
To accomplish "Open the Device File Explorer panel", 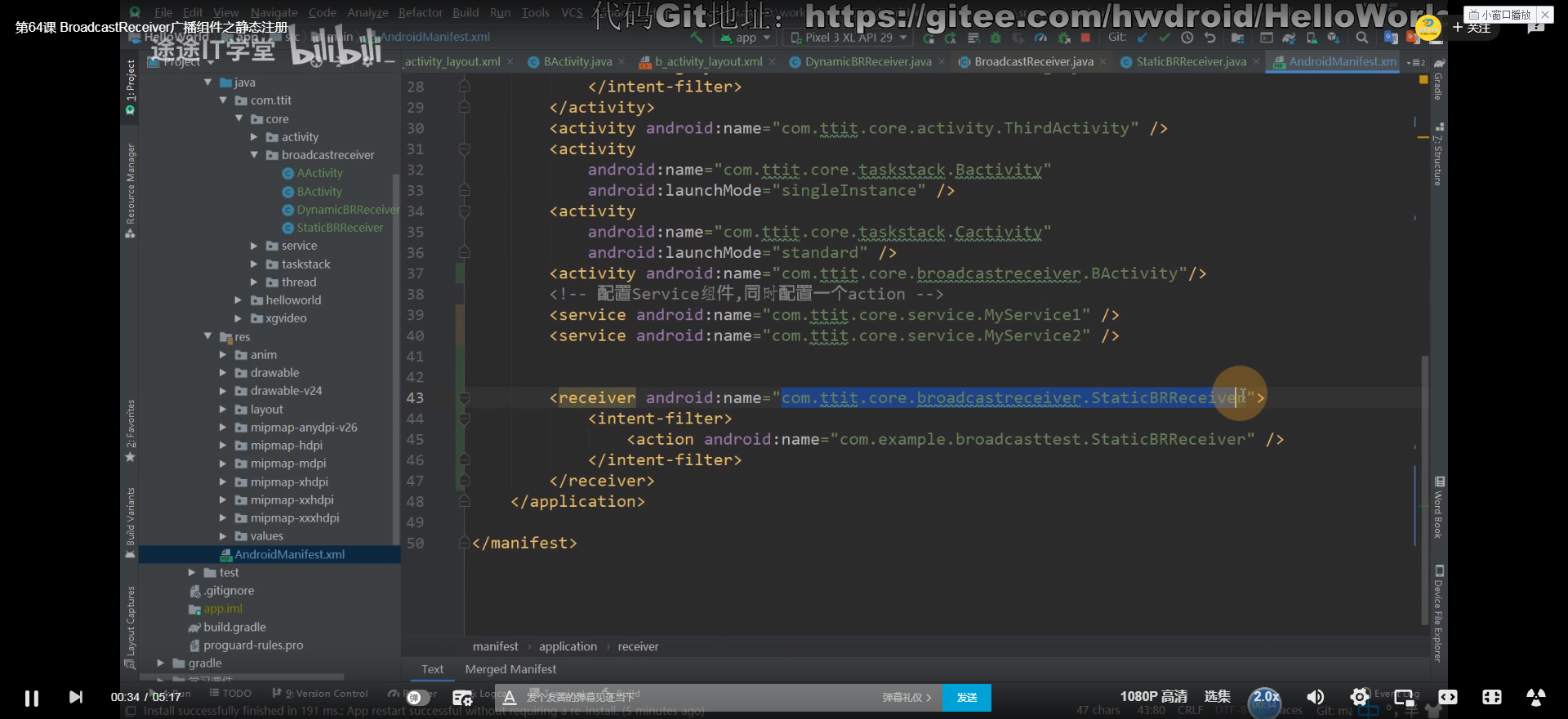I will [x=1439, y=614].
